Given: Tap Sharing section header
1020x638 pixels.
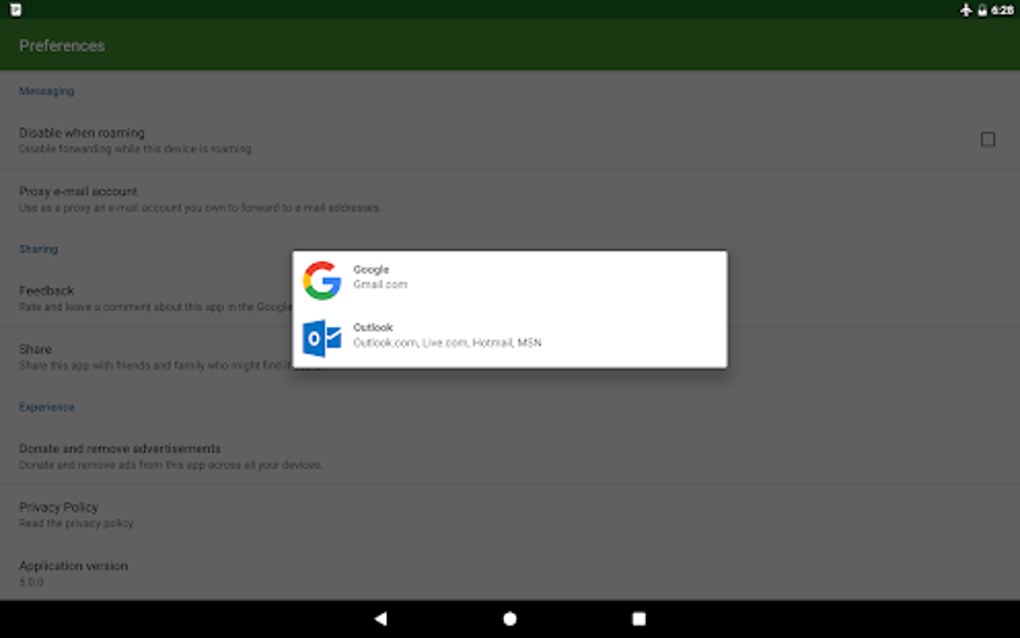Looking at the screenshot, I should (x=38, y=249).
